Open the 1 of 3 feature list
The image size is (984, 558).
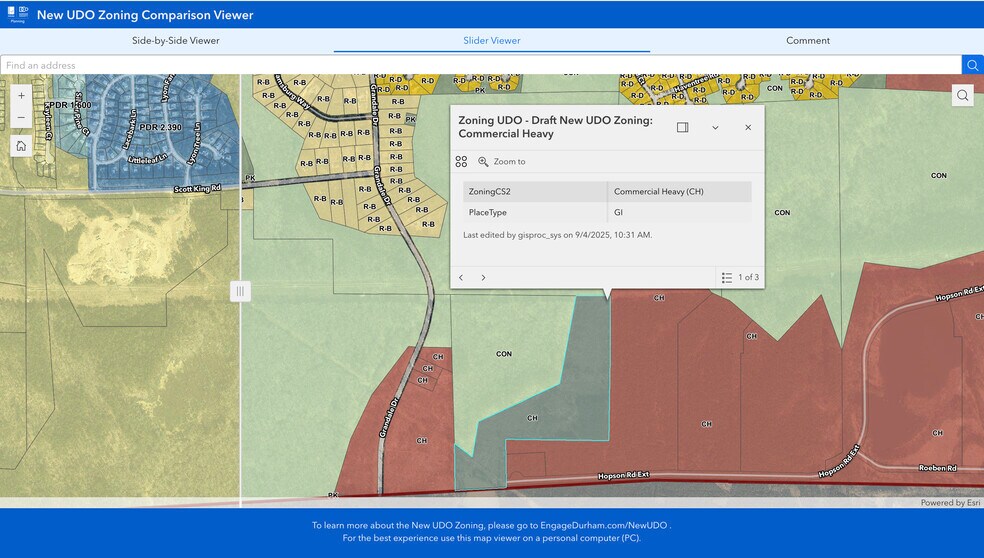coord(740,277)
